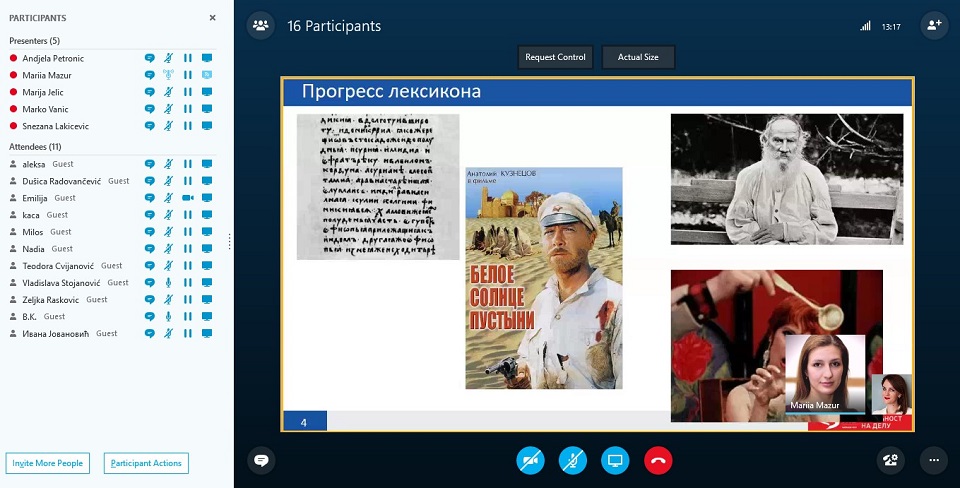Open chat icon for Milos
Screen dimensions: 960x488
pos(149,232)
